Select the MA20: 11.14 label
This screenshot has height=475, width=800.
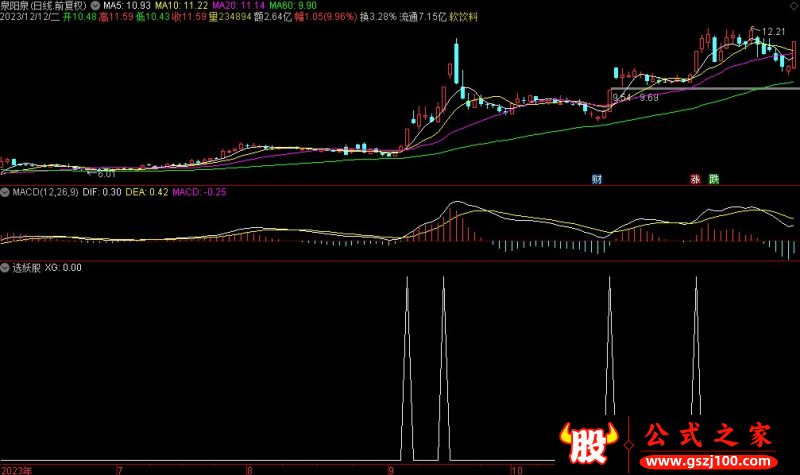239,6
